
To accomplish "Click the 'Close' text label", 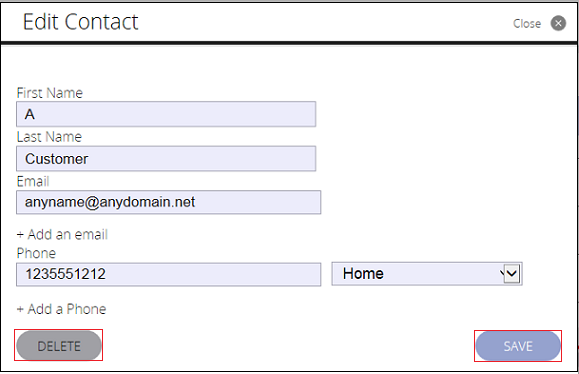I will (527, 24).
